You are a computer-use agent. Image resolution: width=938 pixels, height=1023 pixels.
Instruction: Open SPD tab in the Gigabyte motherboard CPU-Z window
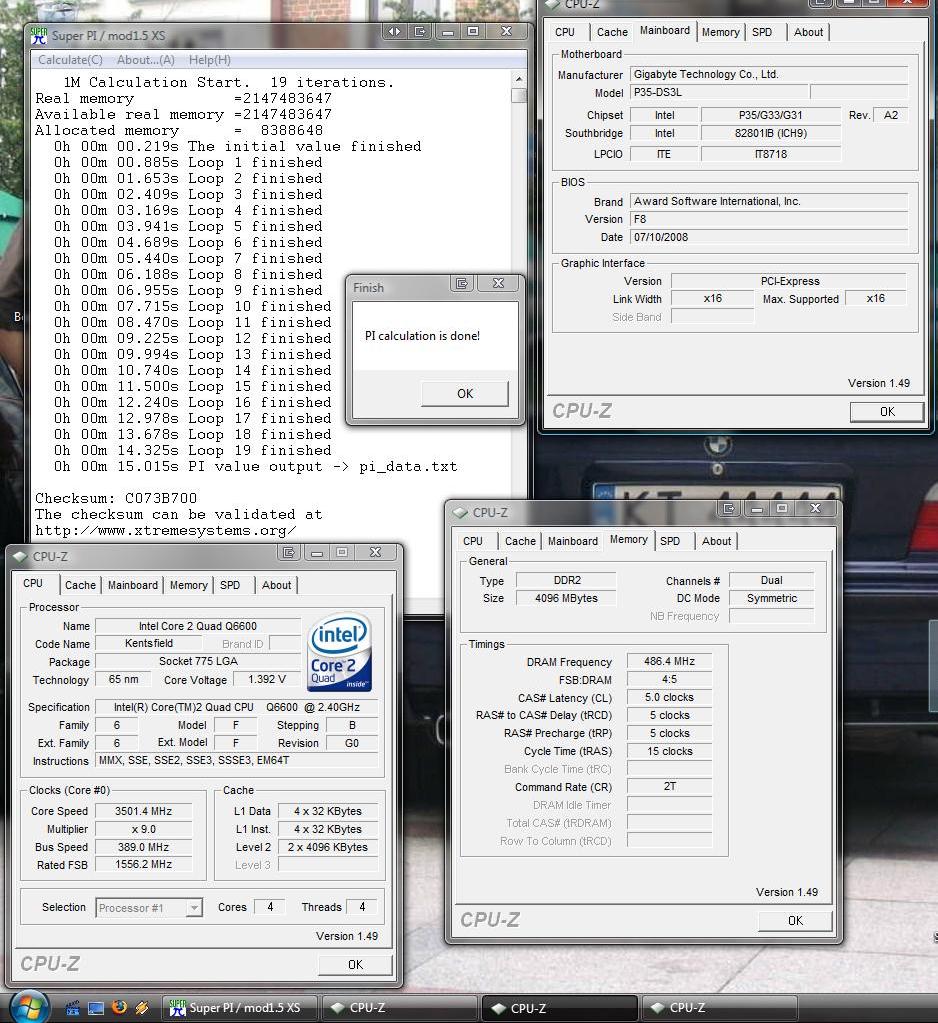(762, 32)
